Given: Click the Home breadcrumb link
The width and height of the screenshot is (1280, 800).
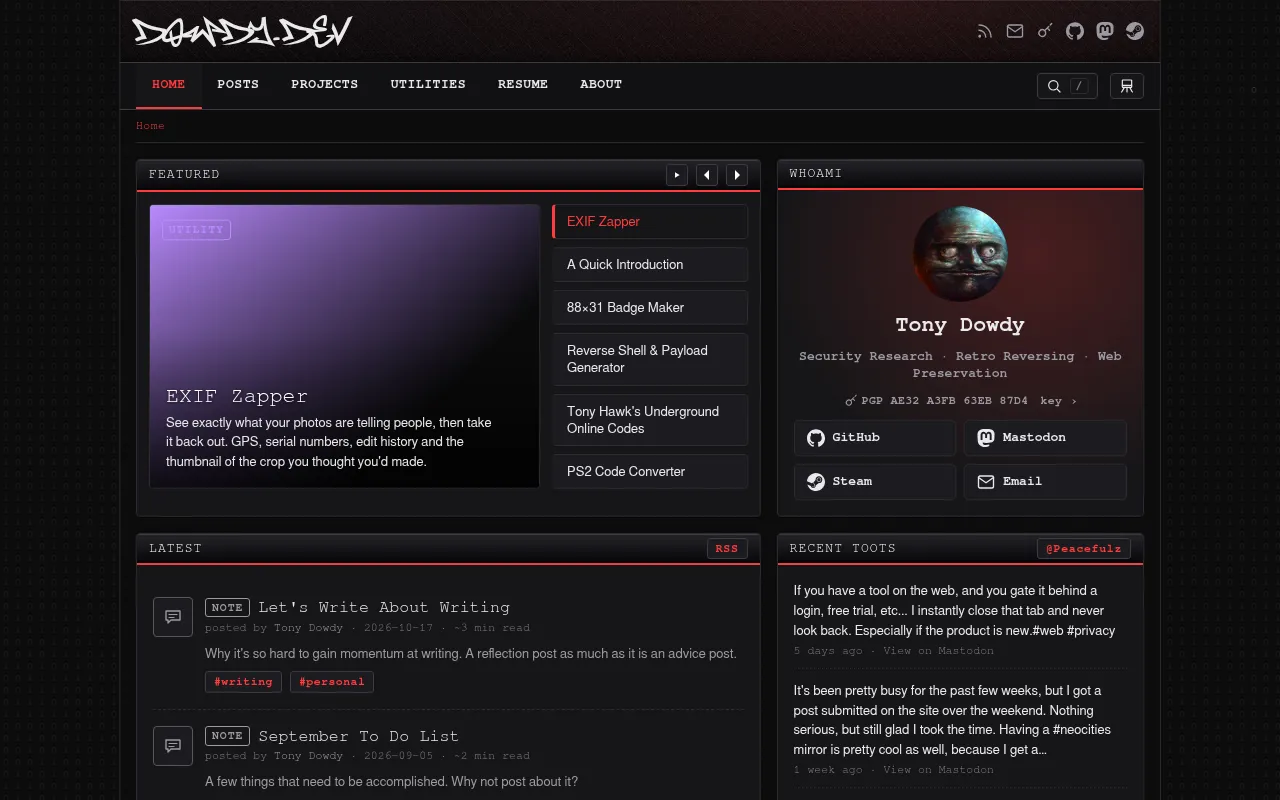Looking at the screenshot, I should [x=150, y=126].
